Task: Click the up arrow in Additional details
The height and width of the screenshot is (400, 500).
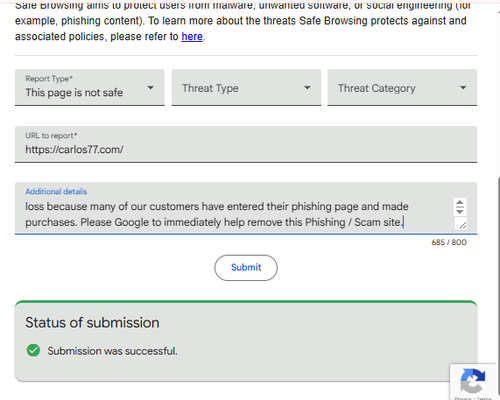Action: pyautogui.click(x=460, y=203)
